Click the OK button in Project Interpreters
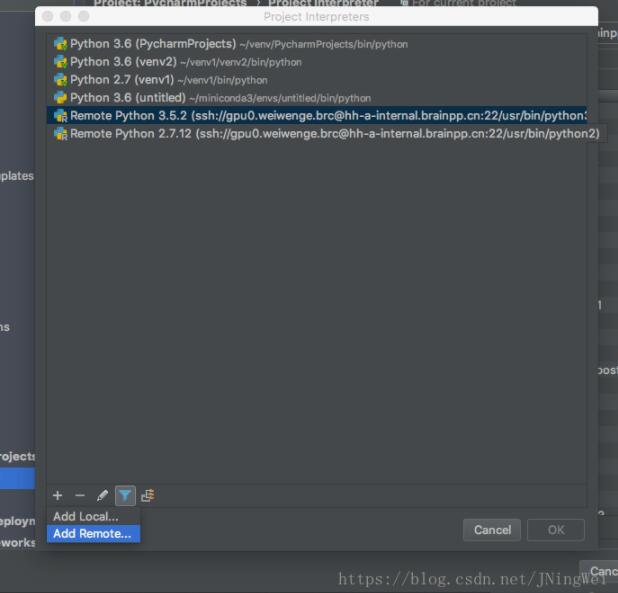618x593 pixels. coord(556,530)
